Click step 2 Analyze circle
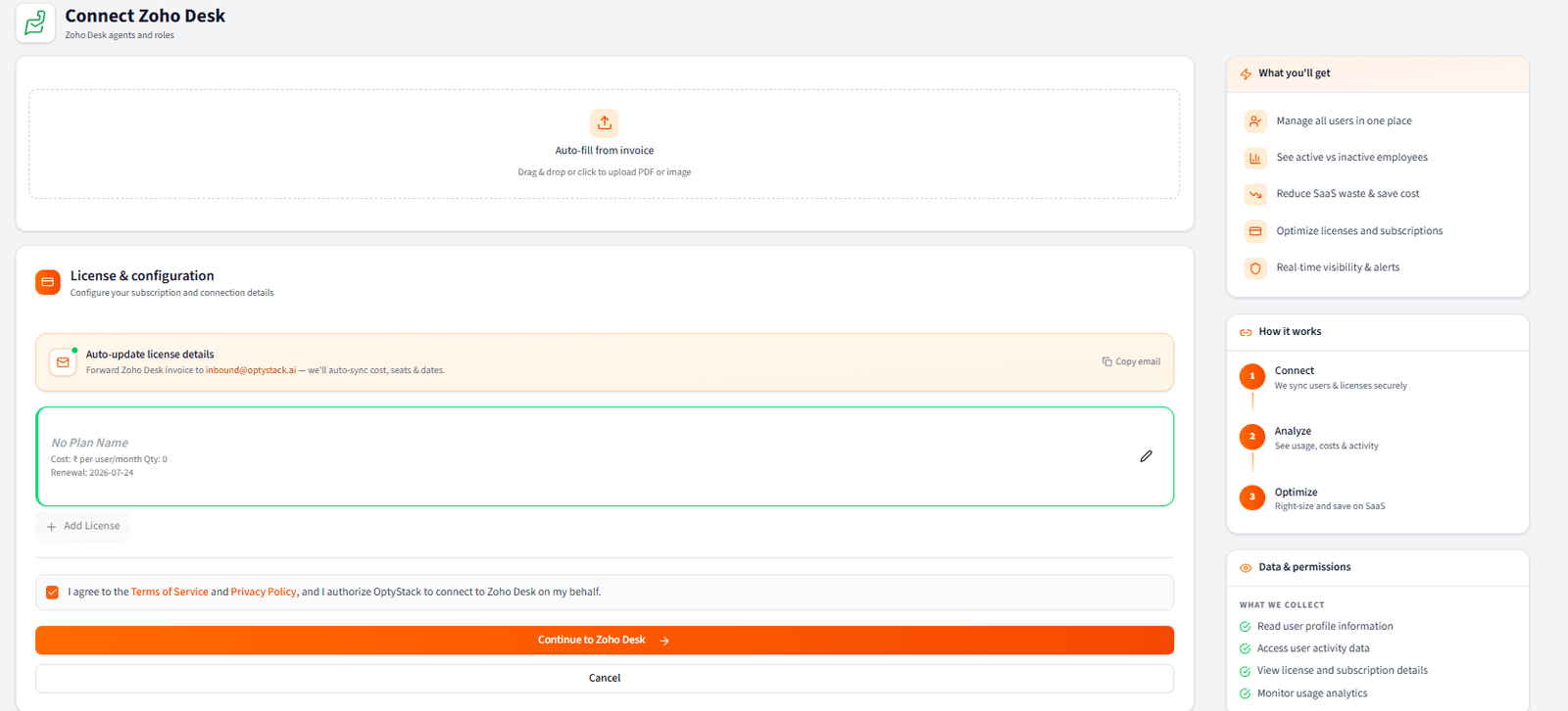 click(1252, 437)
